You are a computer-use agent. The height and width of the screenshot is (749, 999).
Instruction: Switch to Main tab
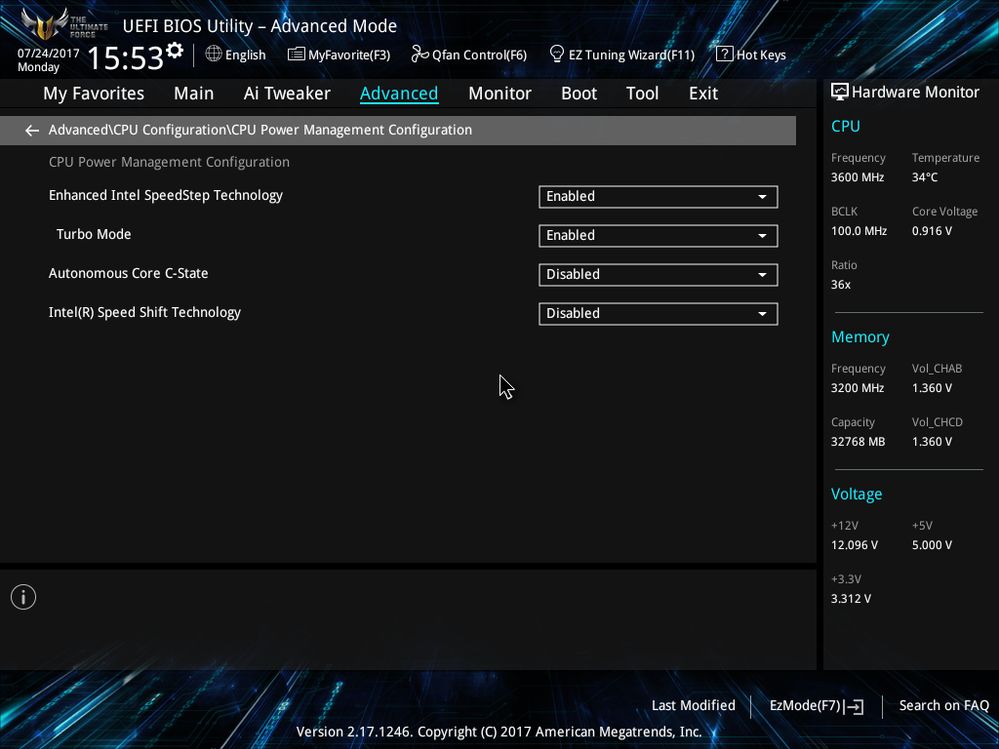pyautogui.click(x=194, y=94)
